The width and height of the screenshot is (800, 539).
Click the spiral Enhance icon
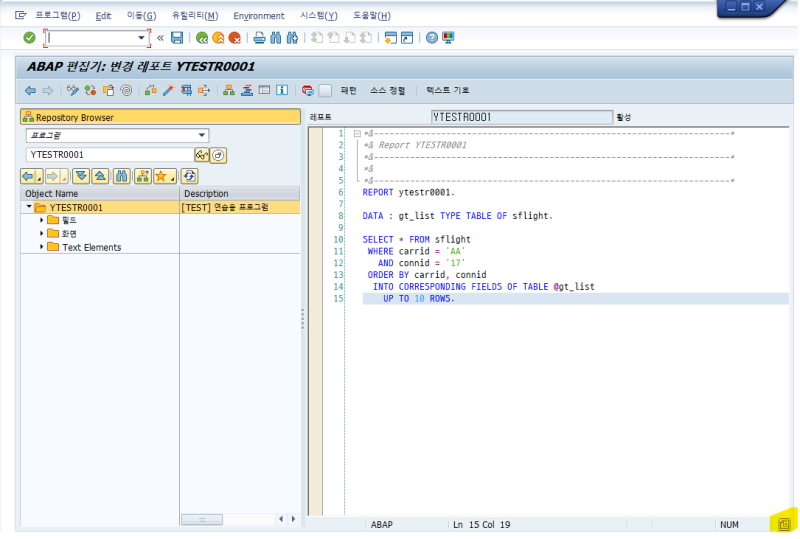click(x=126, y=91)
